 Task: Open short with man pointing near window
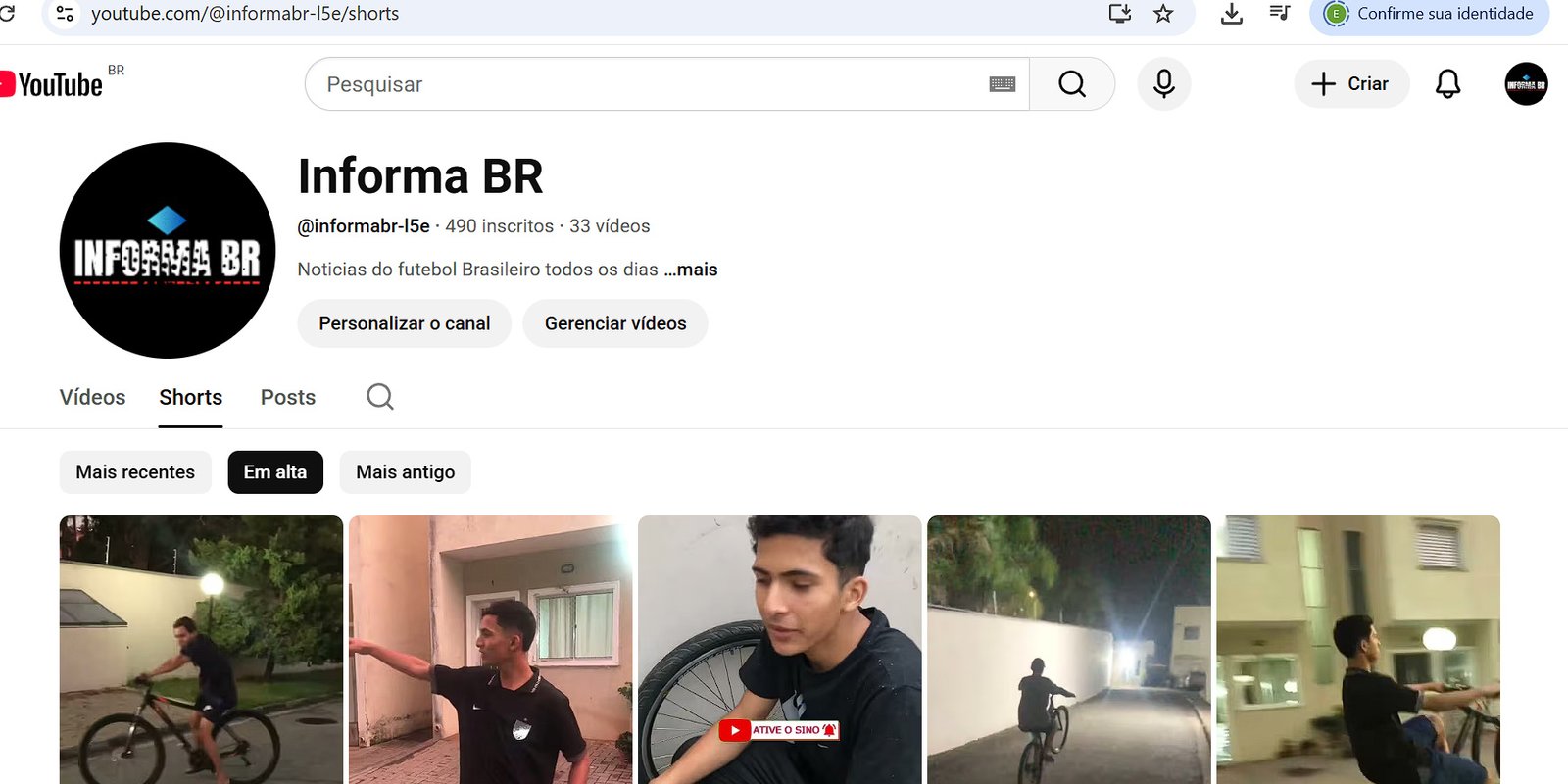[x=491, y=650]
